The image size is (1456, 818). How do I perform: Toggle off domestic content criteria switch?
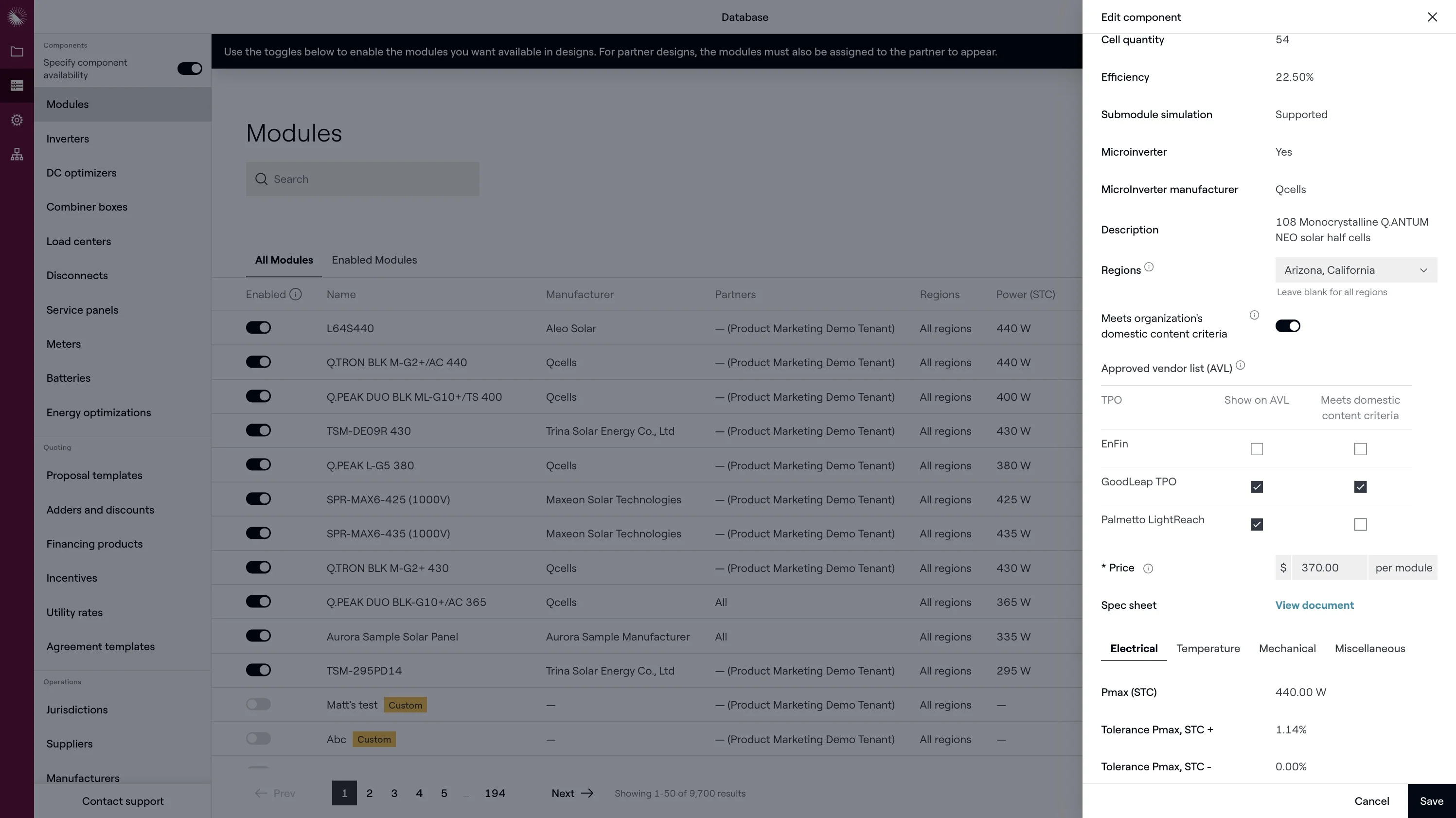coord(1288,326)
